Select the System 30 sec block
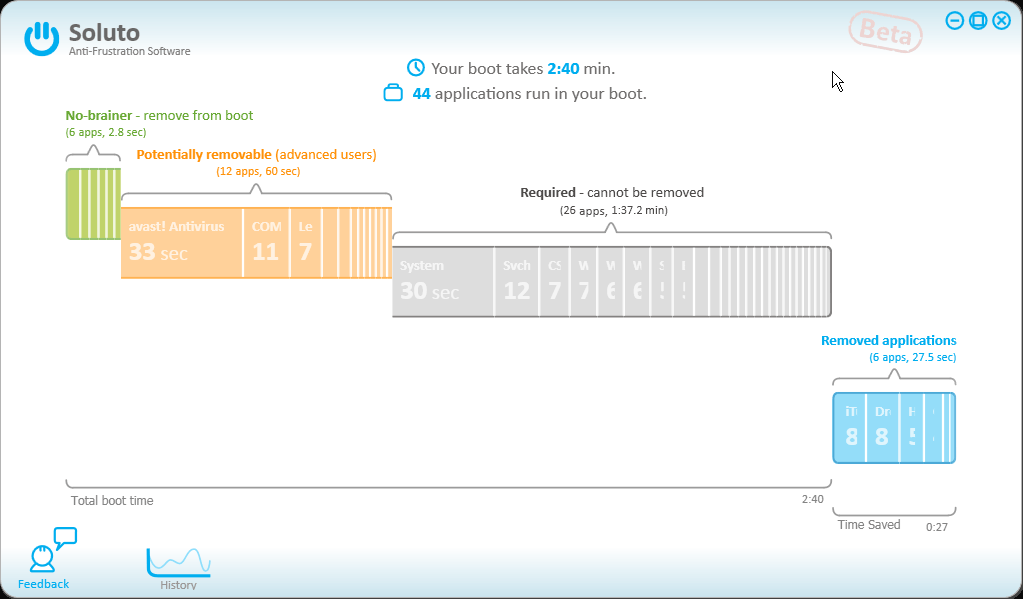The width and height of the screenshot is (1023, 599). 443,282
